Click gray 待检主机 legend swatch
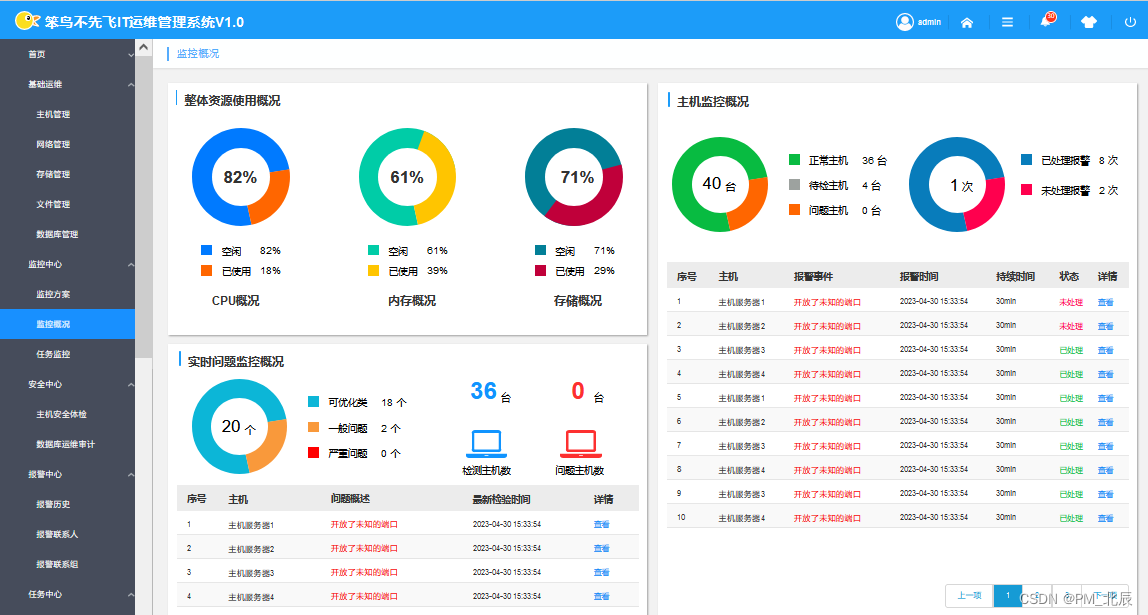 (x=794, y=184)
